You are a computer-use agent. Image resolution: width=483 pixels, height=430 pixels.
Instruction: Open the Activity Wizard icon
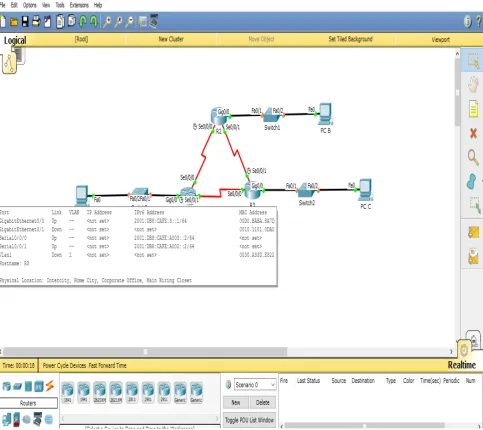click(47, 22)
